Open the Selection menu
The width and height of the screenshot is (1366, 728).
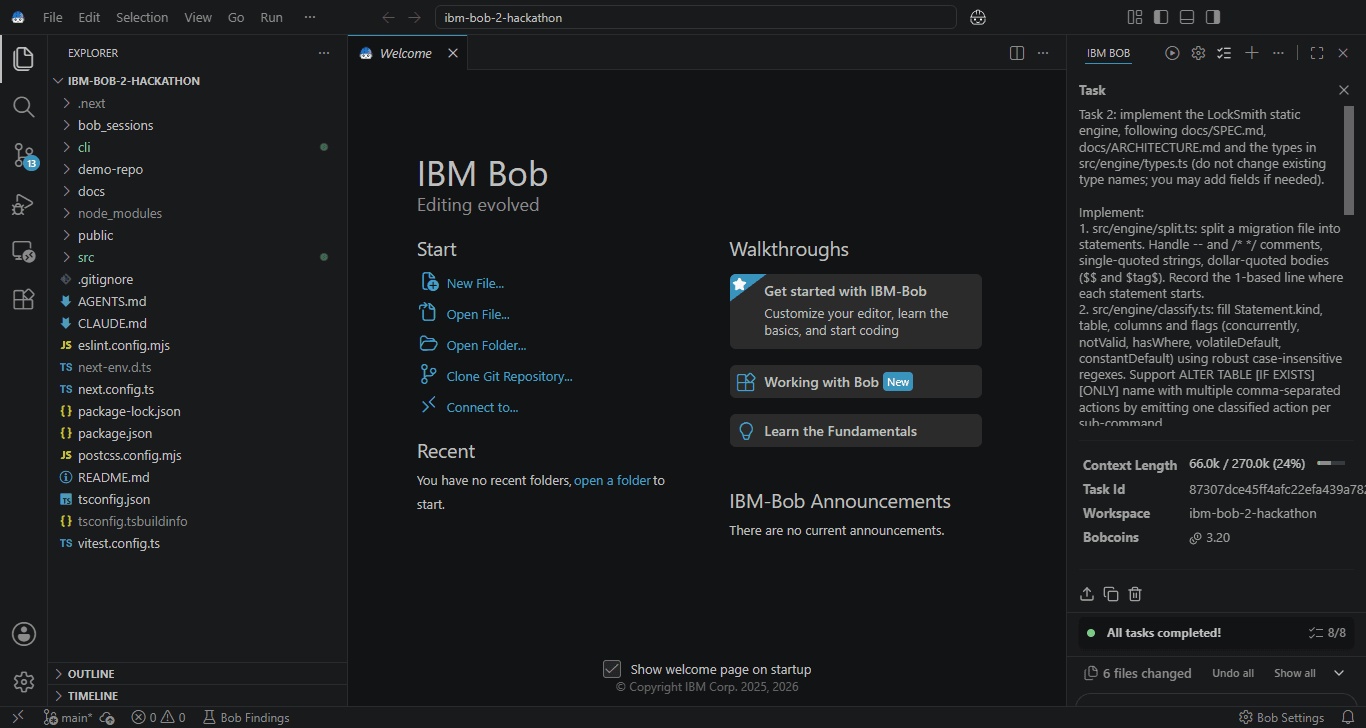(142, 17)
